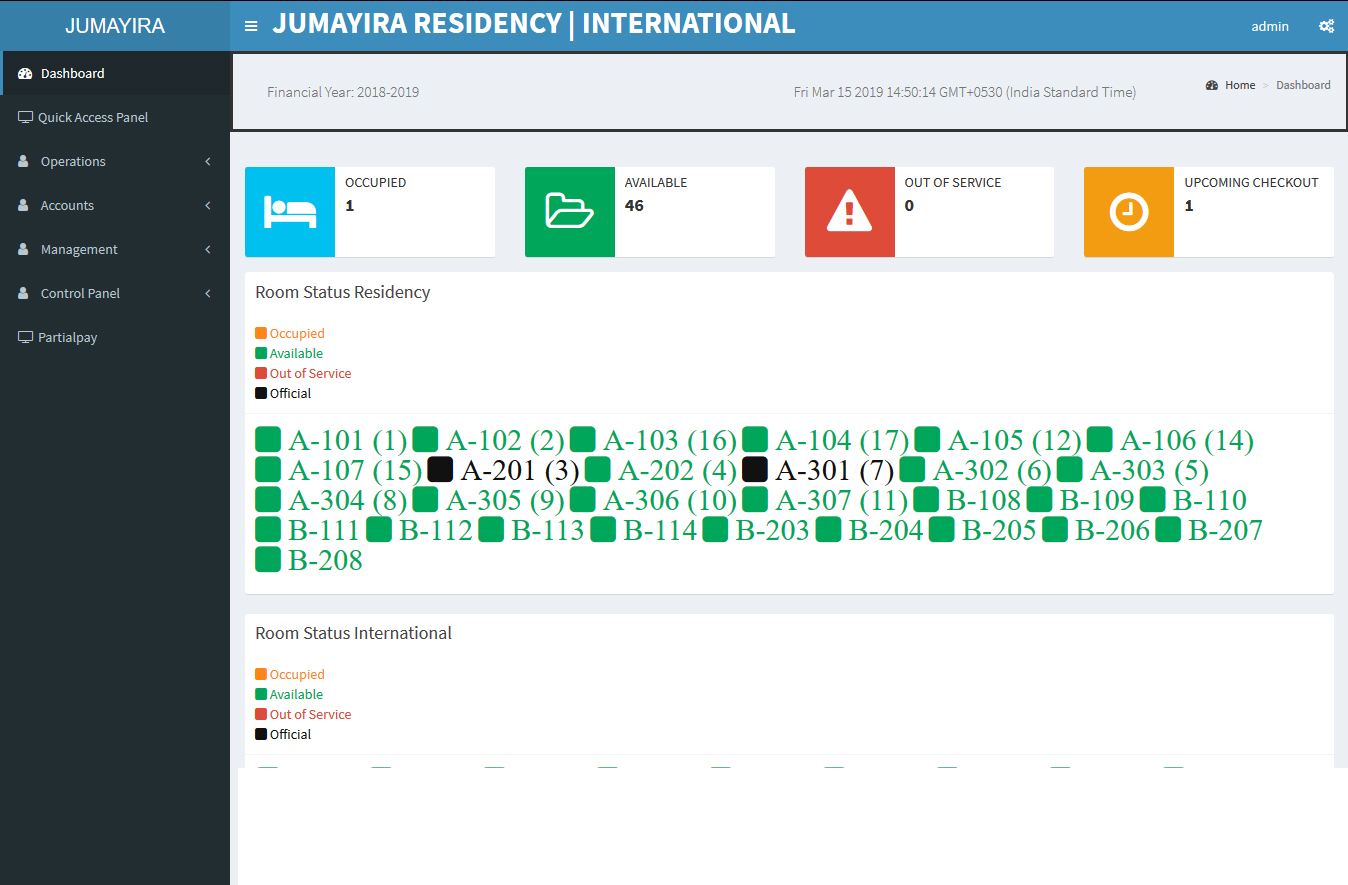Click the JUMAYIRA logo text in sidebar

(115, 26)
